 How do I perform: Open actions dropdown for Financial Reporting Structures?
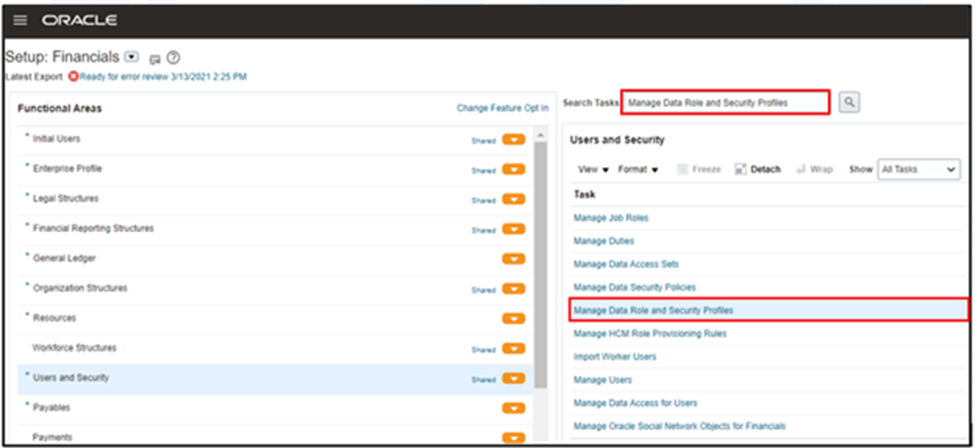pyautogui.click(x=514, y=229)
